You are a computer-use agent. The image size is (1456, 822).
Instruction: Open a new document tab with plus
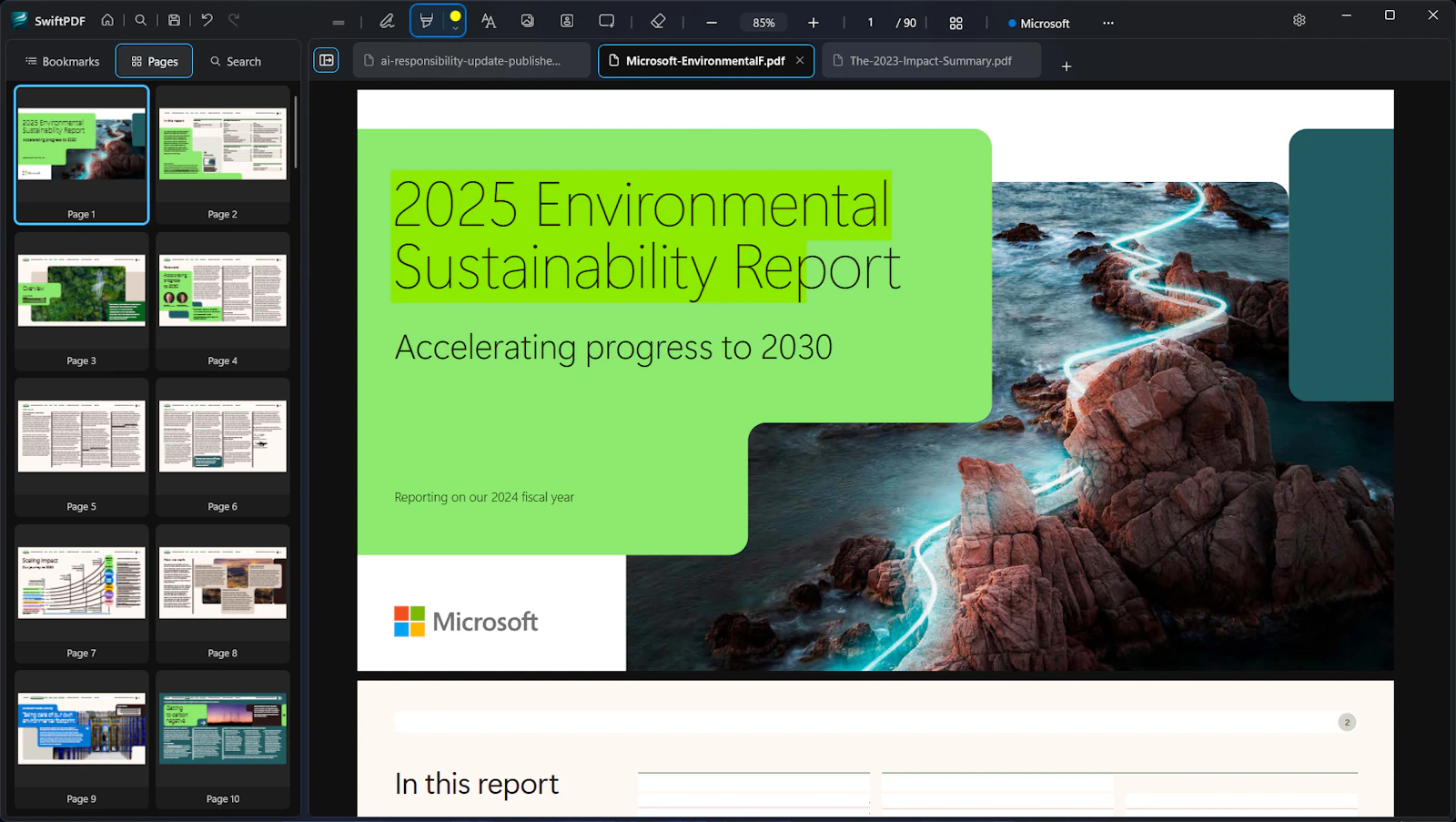(x=1066, y=66)
